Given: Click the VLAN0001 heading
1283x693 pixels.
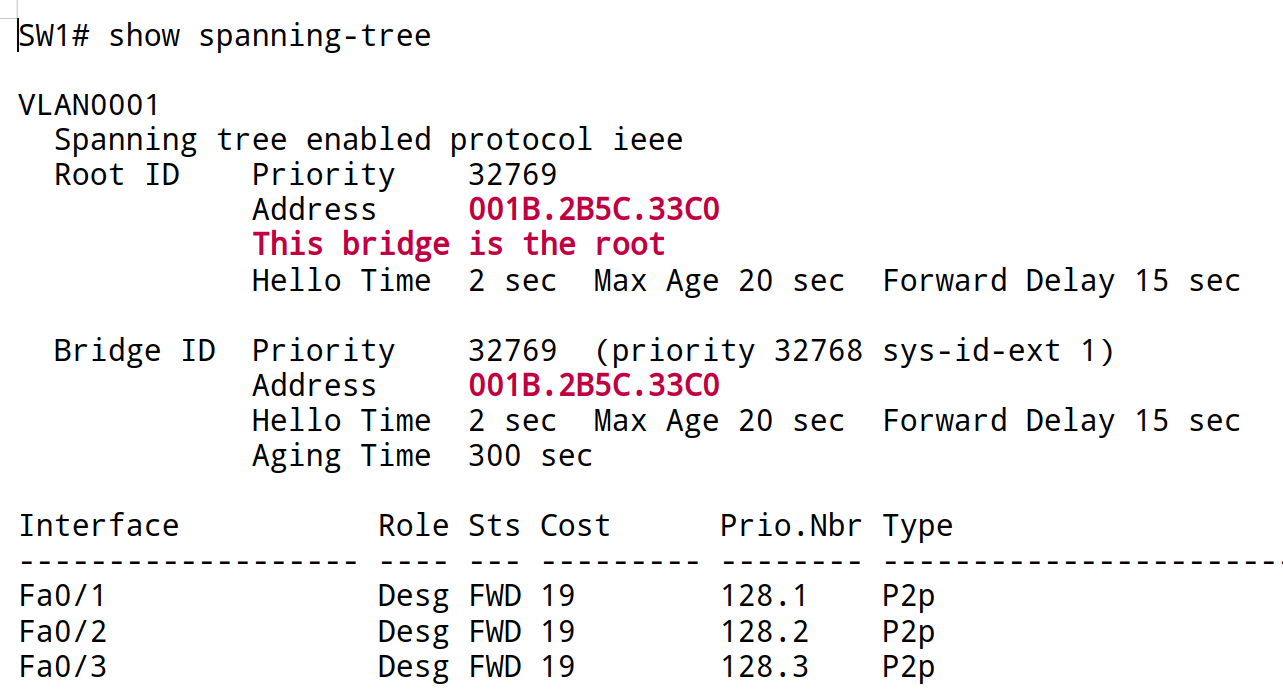Looking at the screenshot, I should tap(89, 105).
